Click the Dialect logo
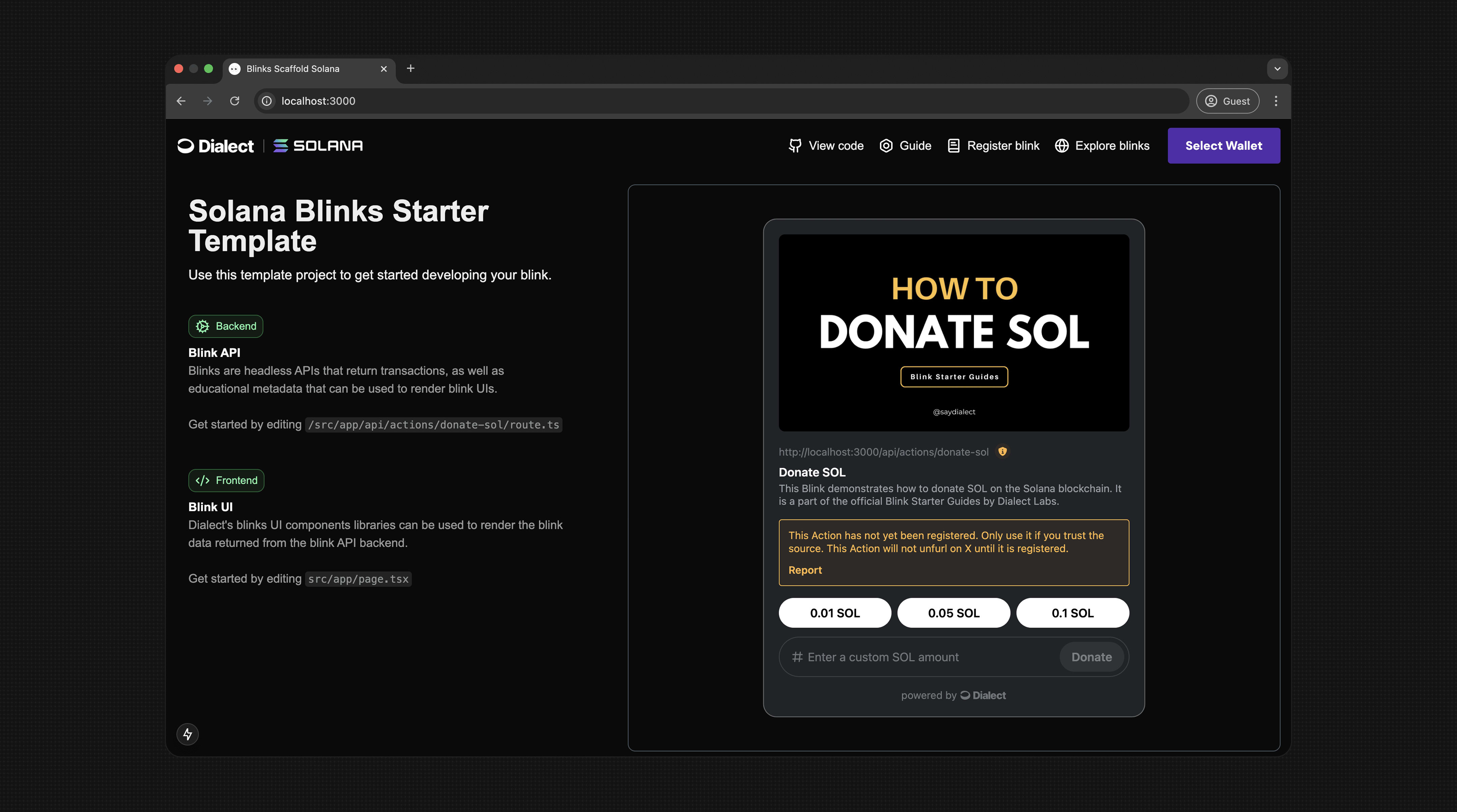This screenshot has height=812, width=1457. pos(216,146)
